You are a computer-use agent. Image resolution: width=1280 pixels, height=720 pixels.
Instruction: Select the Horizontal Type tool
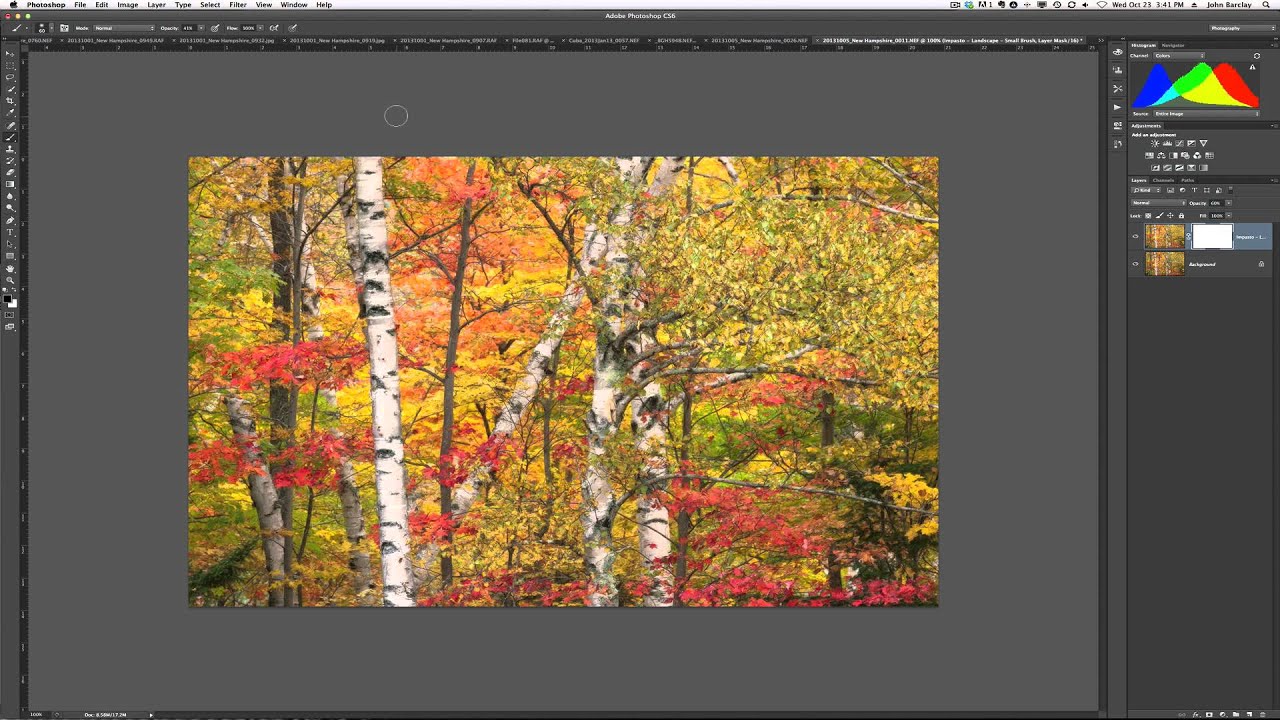click(9, 232)
